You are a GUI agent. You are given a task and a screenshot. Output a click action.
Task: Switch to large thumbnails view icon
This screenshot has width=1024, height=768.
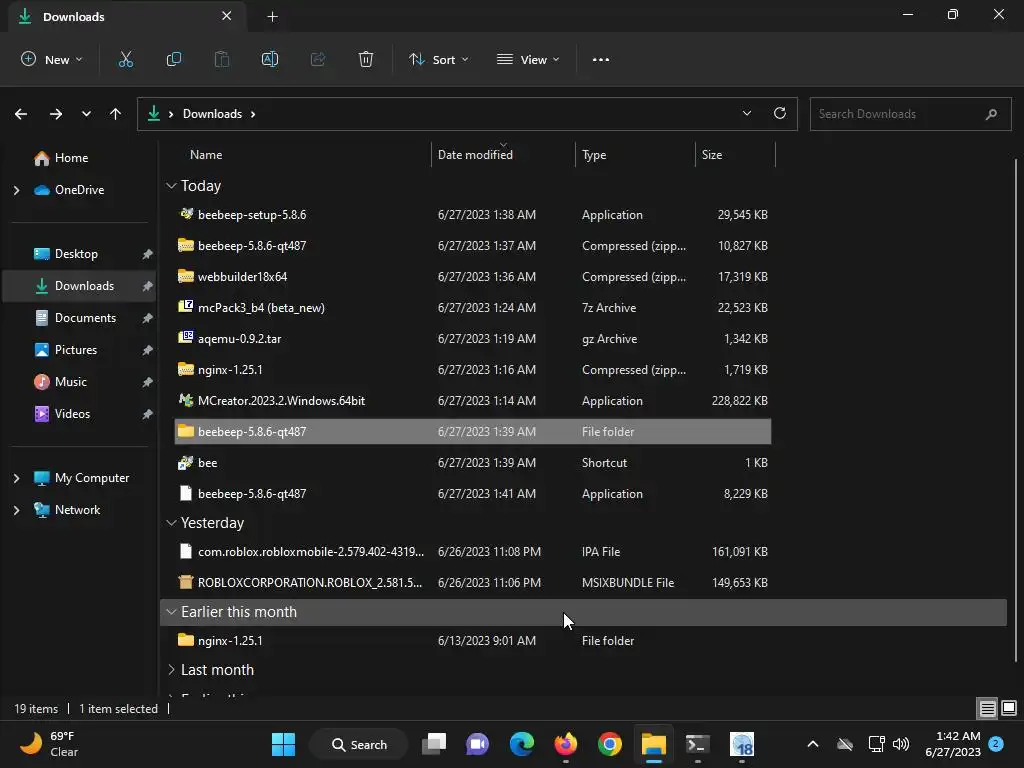(1009, 708)
